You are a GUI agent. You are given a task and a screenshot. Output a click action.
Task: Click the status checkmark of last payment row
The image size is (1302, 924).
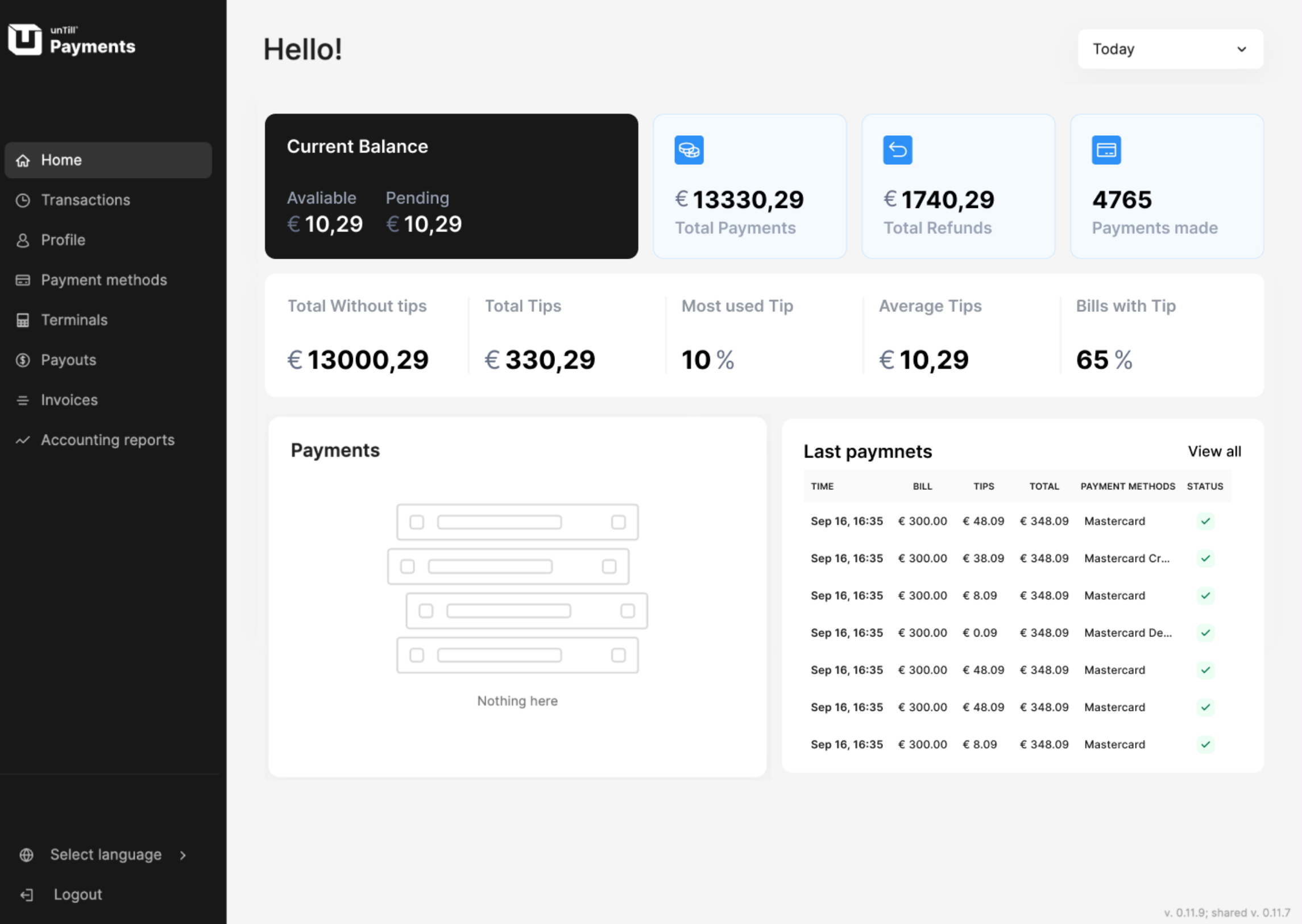tap(1205, 744)
